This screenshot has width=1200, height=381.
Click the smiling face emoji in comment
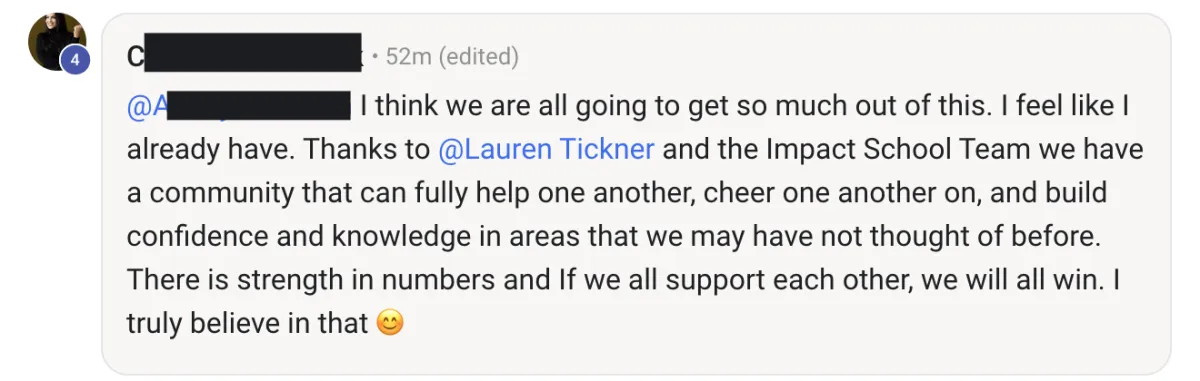pos(390,323)
